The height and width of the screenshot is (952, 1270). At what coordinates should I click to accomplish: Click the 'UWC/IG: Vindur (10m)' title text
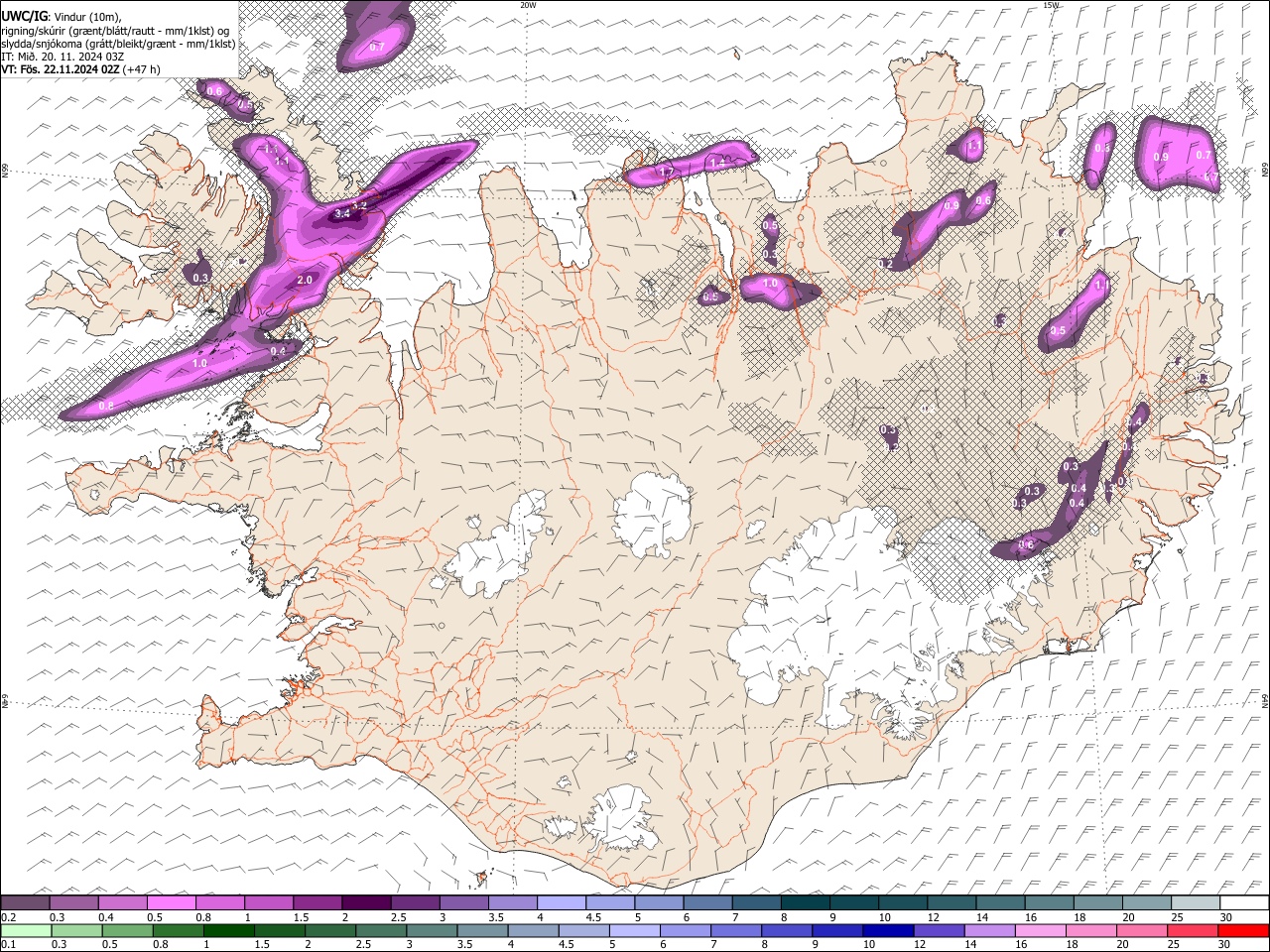[62, 17]
